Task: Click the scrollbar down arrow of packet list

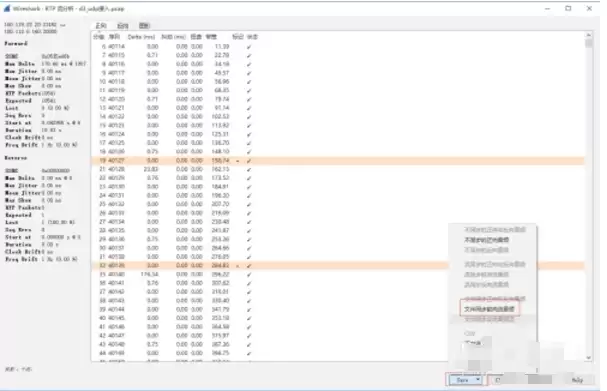Action: tap(588, 358)
